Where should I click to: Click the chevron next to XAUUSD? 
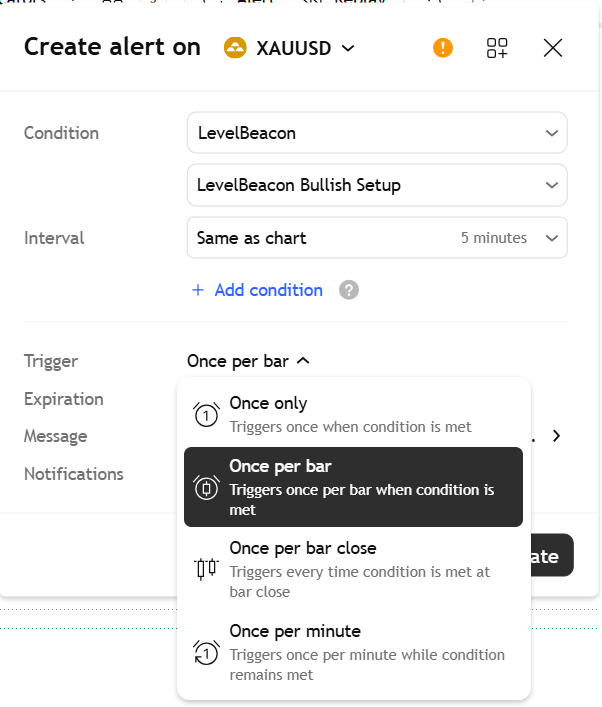click(348, 48)
